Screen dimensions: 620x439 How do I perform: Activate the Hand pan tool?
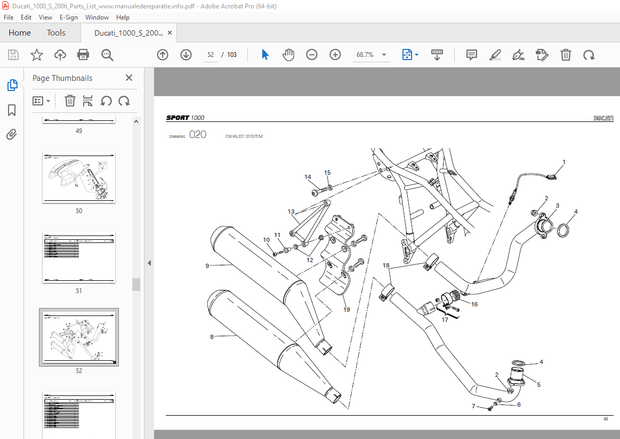point(288,55)
